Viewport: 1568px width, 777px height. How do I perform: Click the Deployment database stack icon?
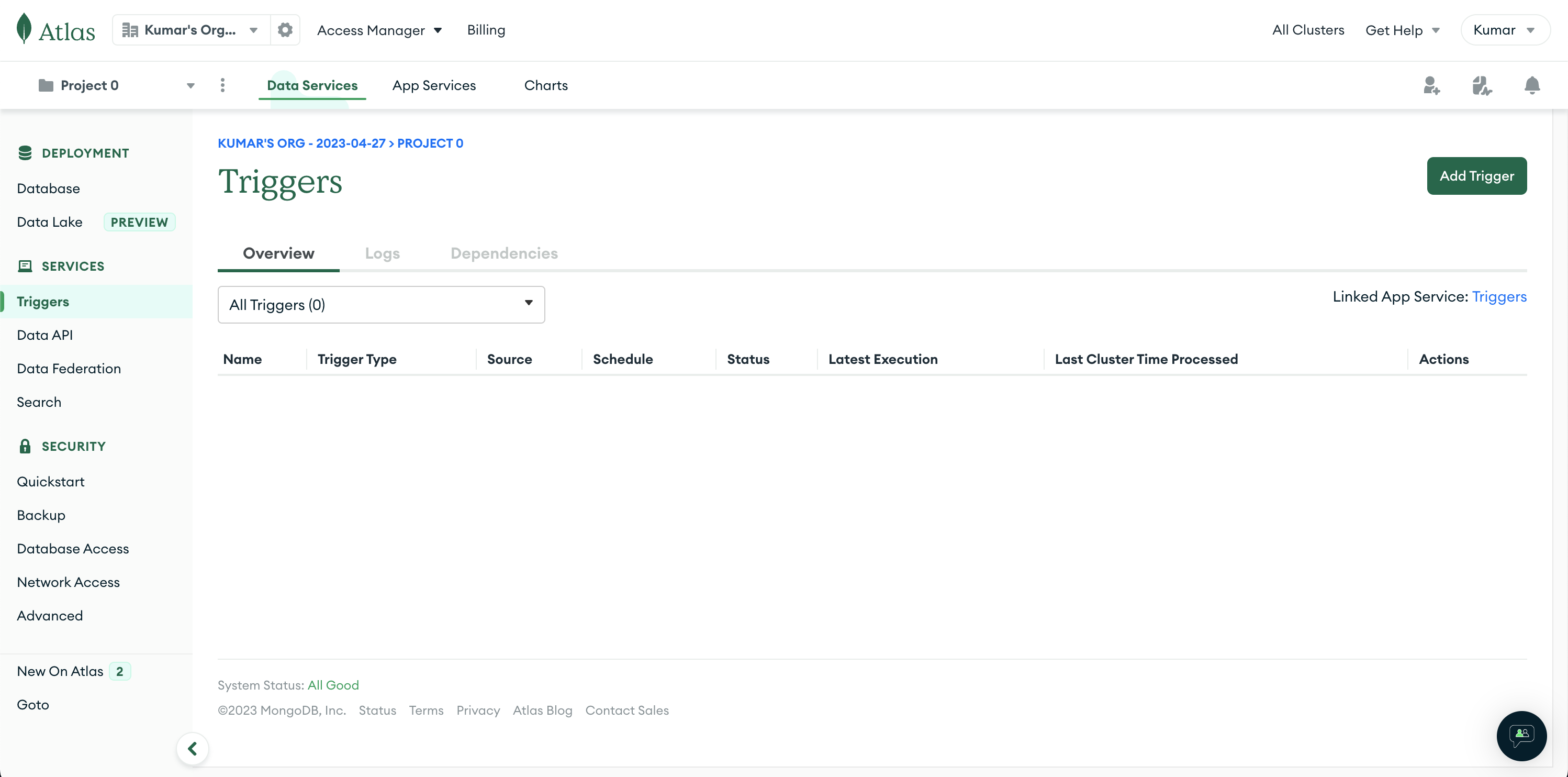25,153
